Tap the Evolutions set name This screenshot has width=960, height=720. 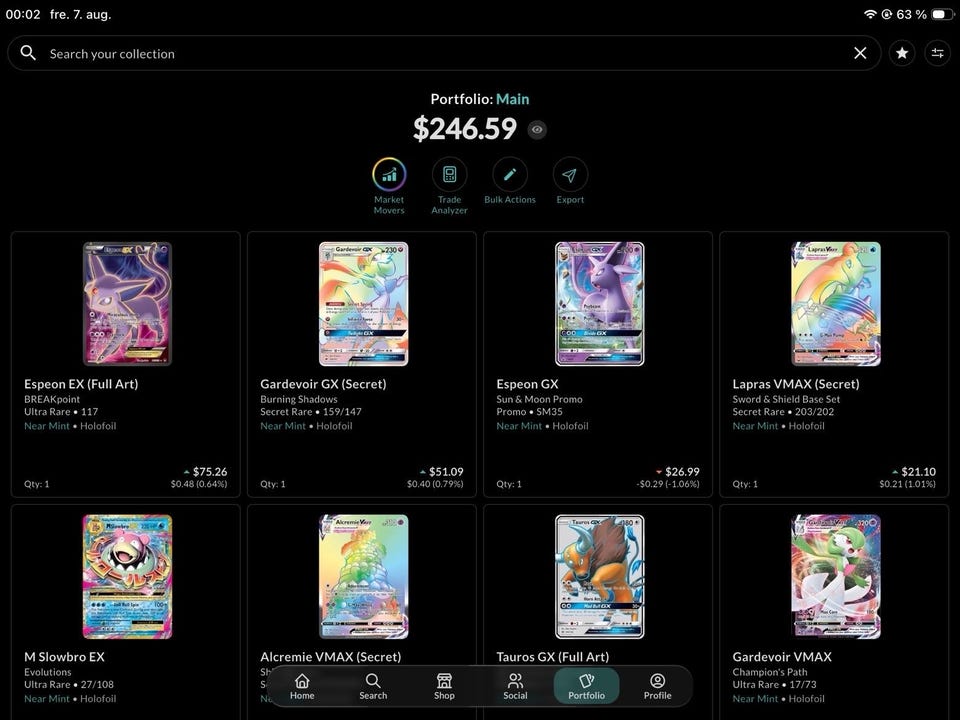pyautogui.click(x=48, y=672)
